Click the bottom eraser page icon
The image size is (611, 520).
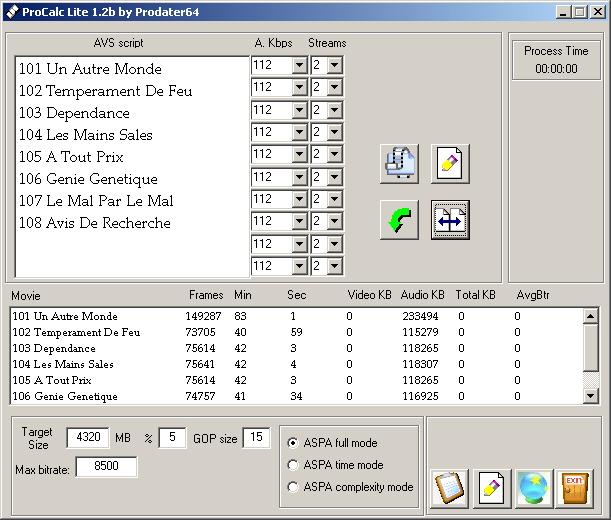[491, 488]
